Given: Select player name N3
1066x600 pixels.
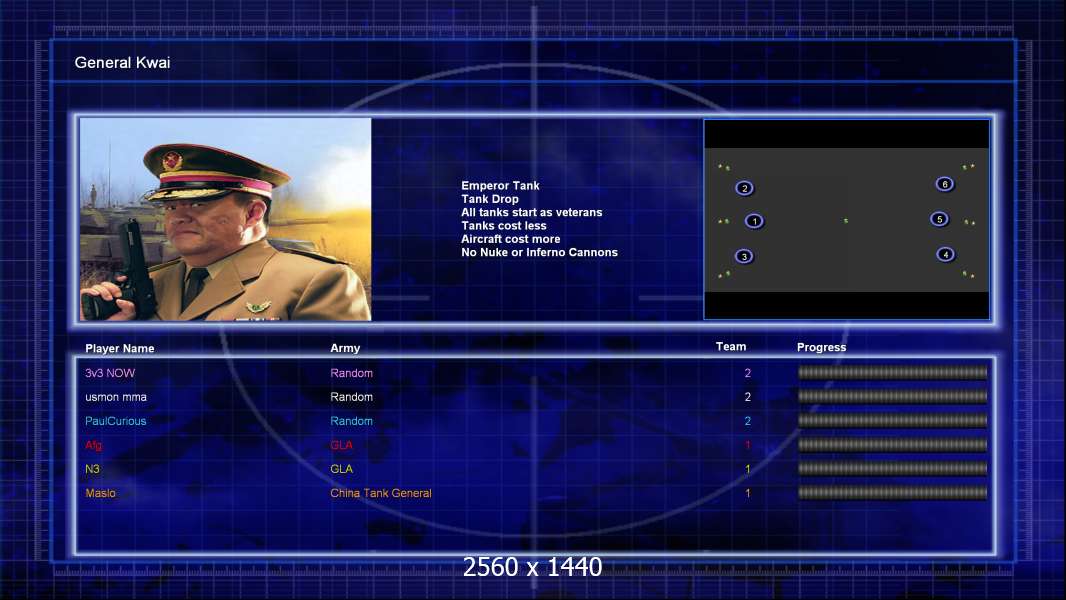Looking at the screenshot, I should [x=92, y=469].
